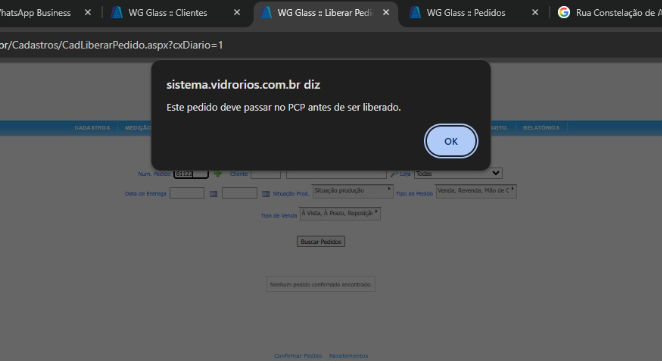This screenshot has height=361, width=662.
Task: Click OK in the alert dialog
Action: (x=451, y=141)
